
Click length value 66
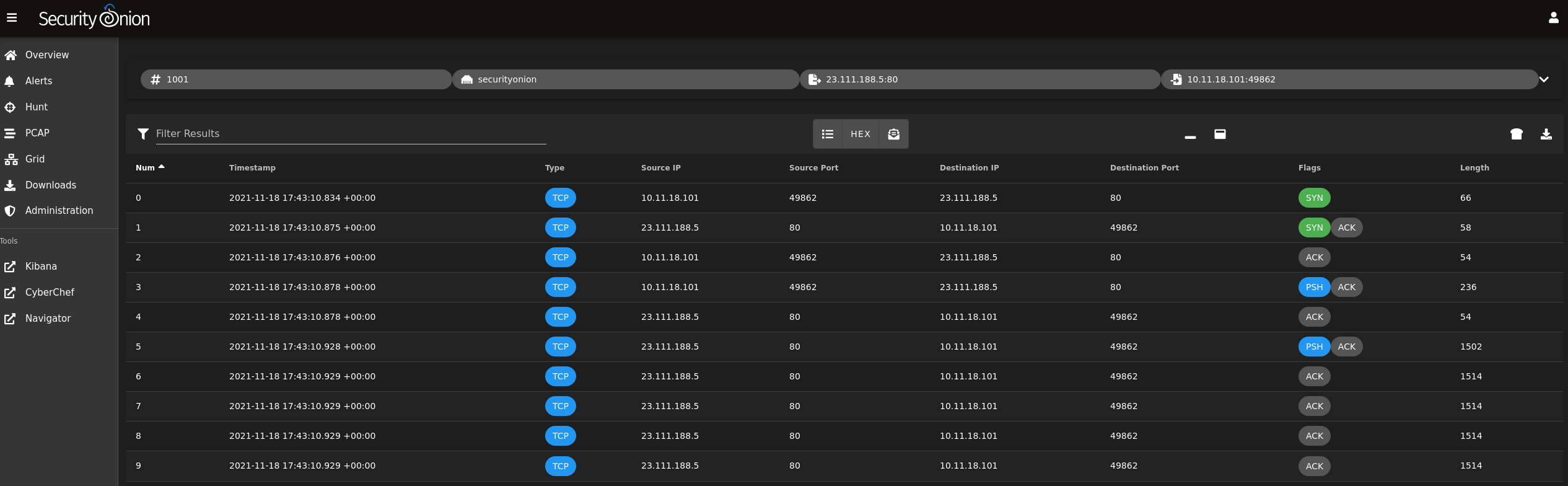point(1465,198)
